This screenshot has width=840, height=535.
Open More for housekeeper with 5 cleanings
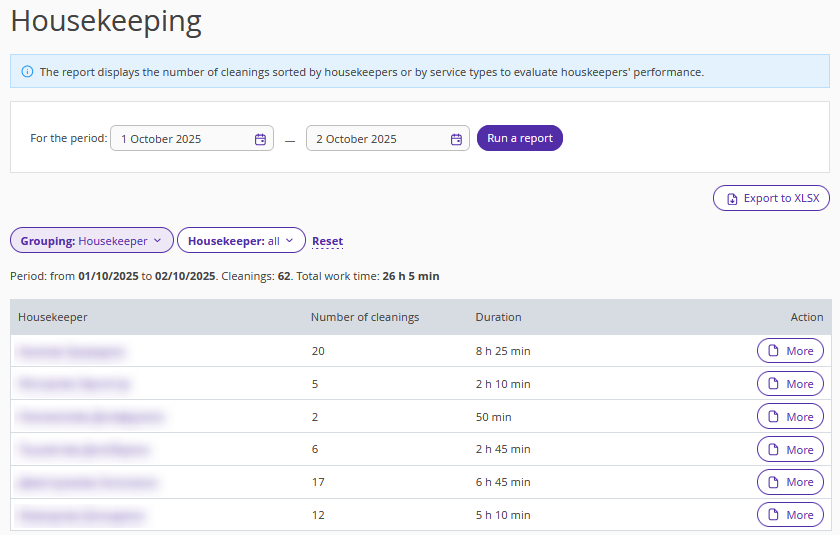tap(790, 384)
